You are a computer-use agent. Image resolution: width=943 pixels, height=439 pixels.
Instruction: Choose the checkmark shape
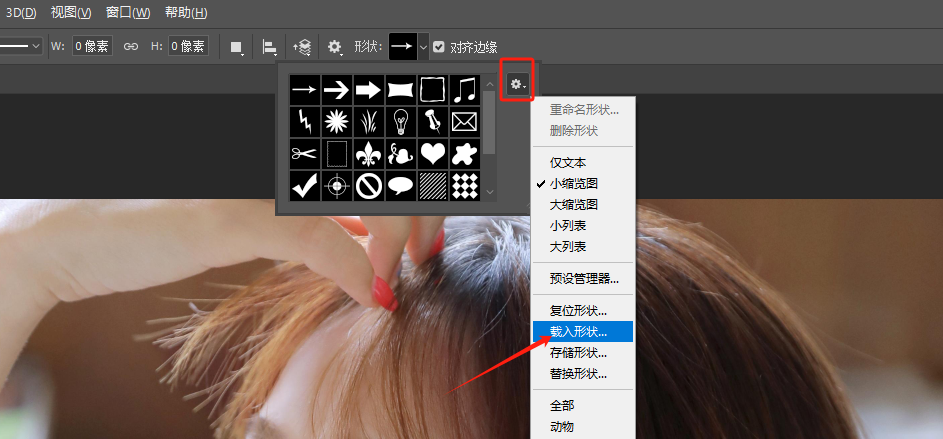(304, 185)
